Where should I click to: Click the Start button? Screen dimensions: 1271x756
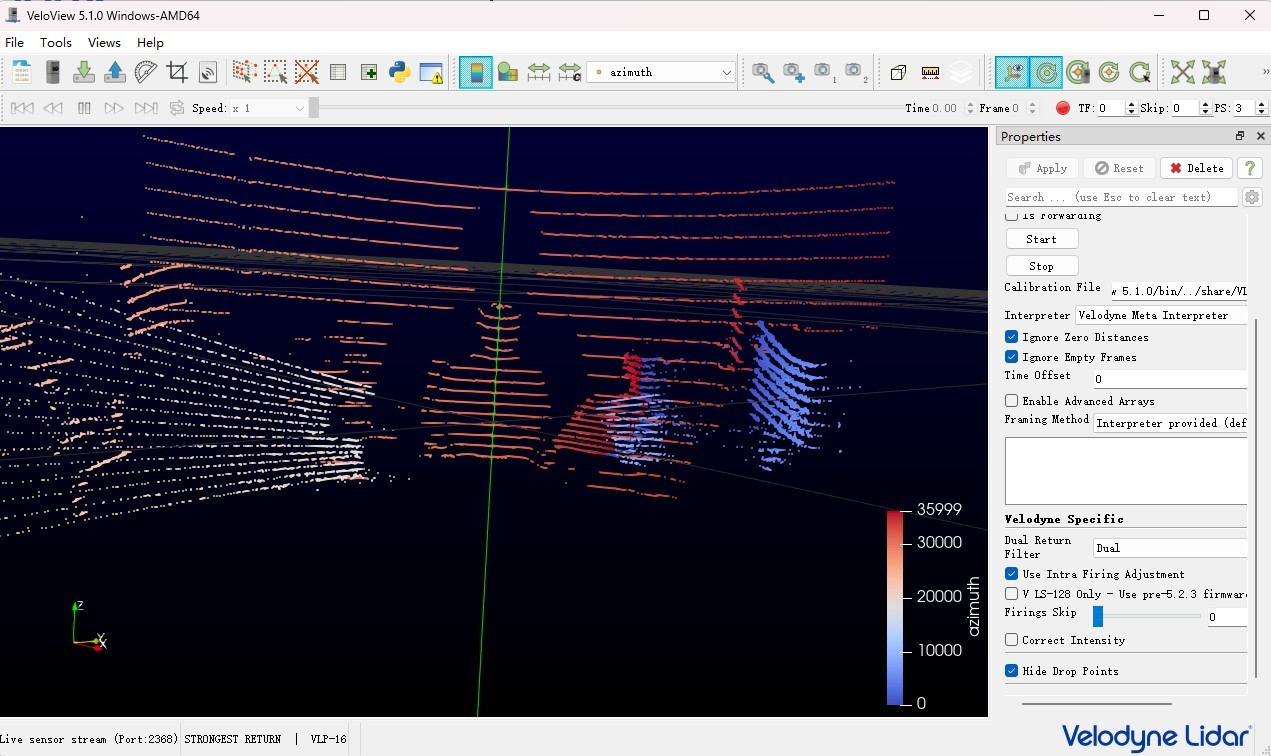coord(1042,239)
